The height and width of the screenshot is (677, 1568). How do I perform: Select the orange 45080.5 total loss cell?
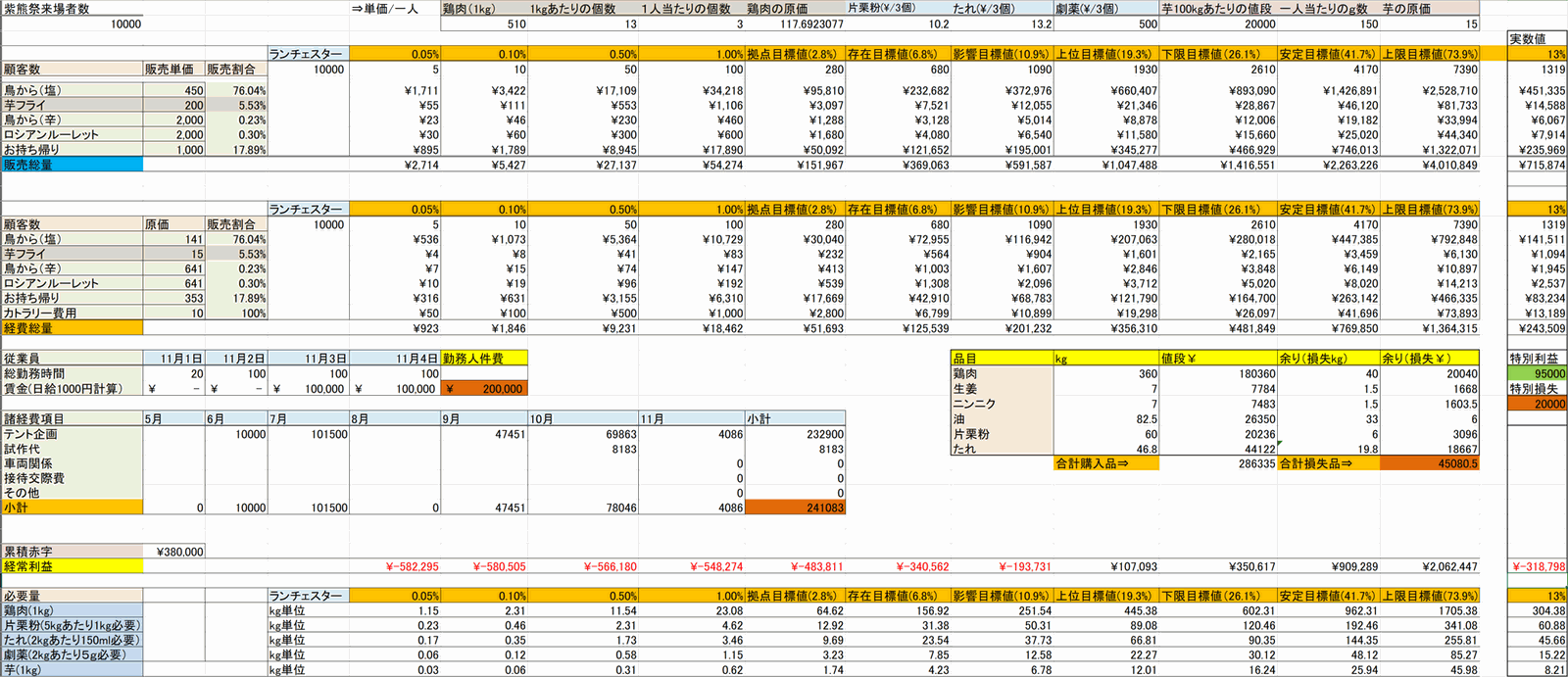click(x=1429, y=463)
